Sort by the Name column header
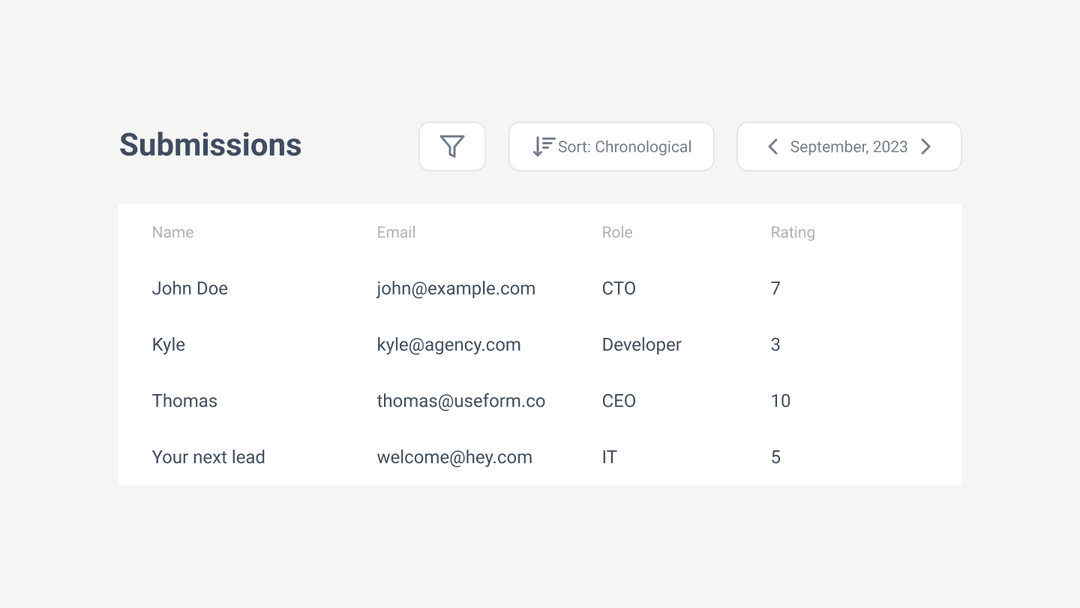The width and height of the screenshot is (1080, 608). (173, 233)
